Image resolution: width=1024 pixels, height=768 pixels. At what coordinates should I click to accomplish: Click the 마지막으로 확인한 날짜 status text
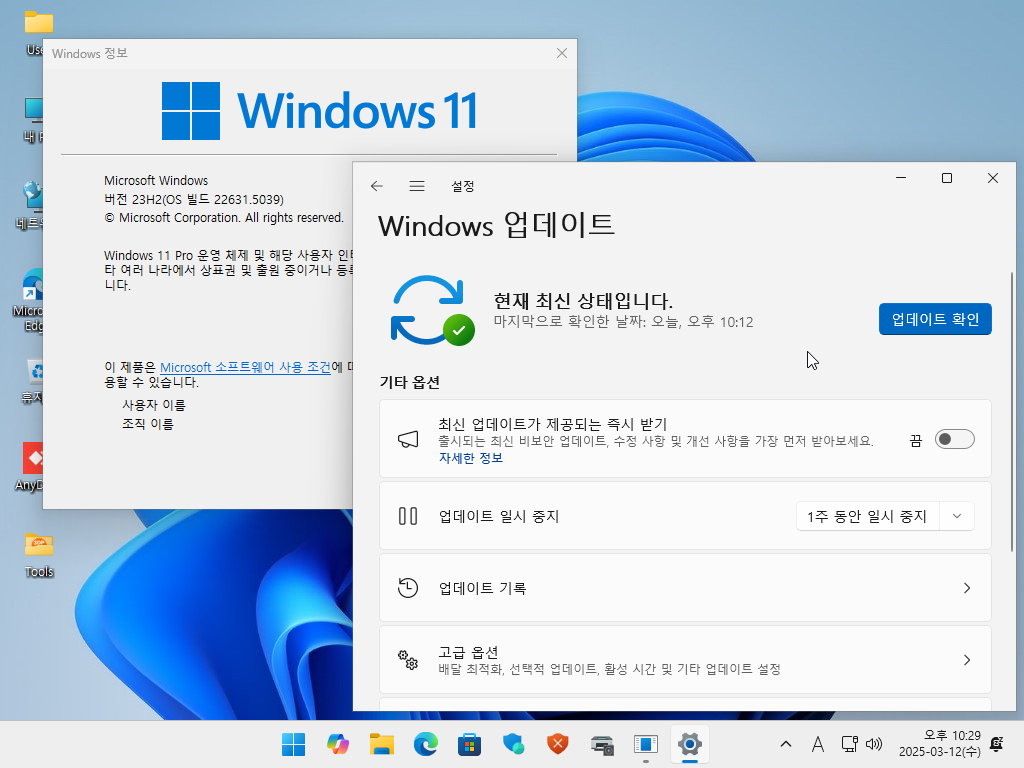624,322
